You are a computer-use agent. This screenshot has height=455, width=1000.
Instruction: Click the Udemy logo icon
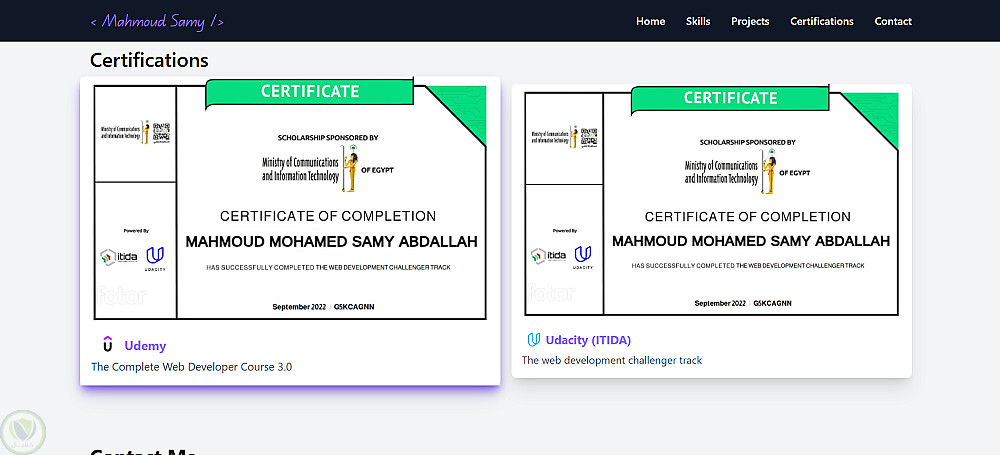[x=108, y=345]
